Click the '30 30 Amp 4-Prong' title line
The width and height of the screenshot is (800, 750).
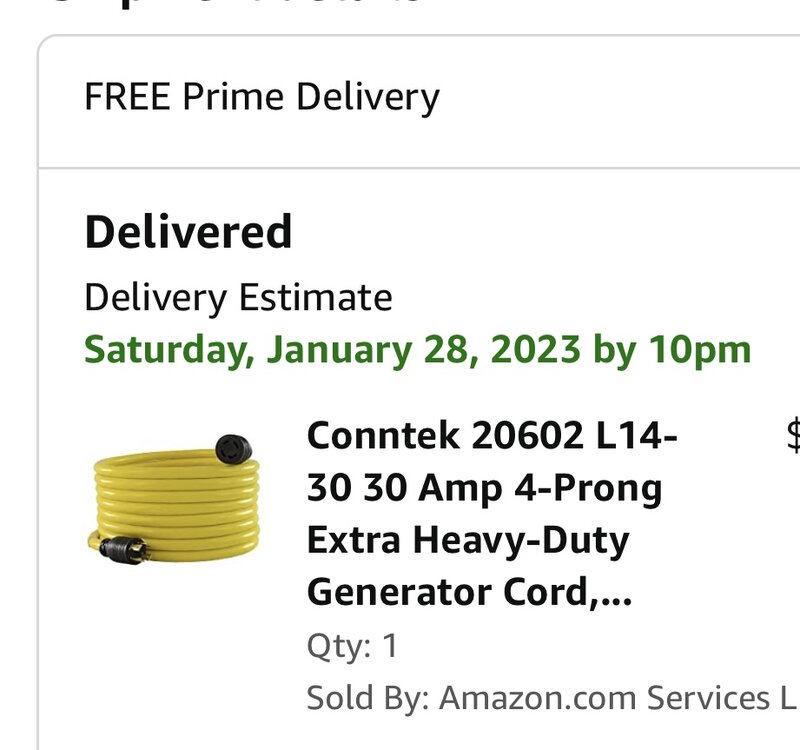point(484,488)
